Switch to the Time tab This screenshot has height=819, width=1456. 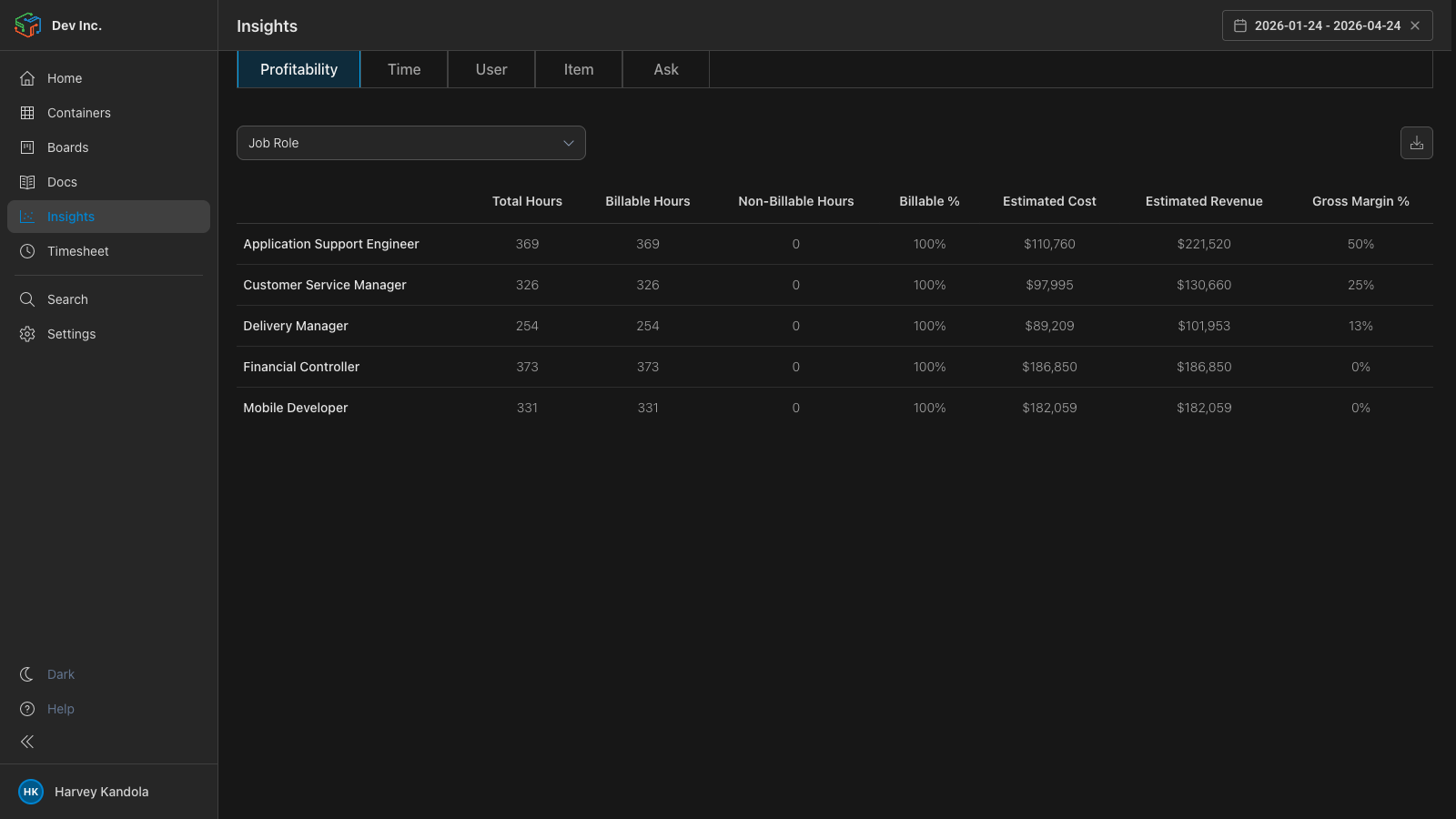pos(404,69)
